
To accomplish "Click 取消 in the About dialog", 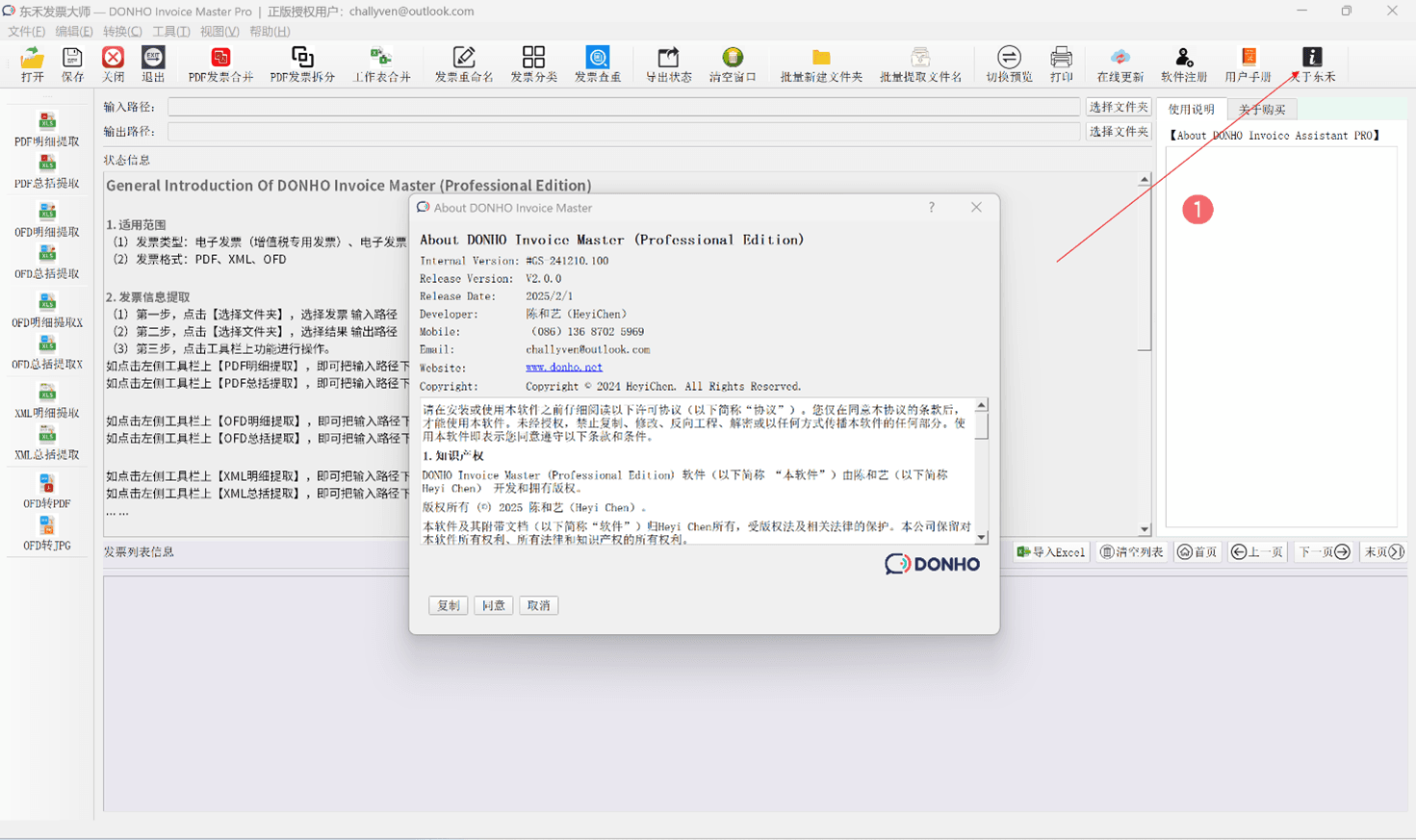I will 539,605.
